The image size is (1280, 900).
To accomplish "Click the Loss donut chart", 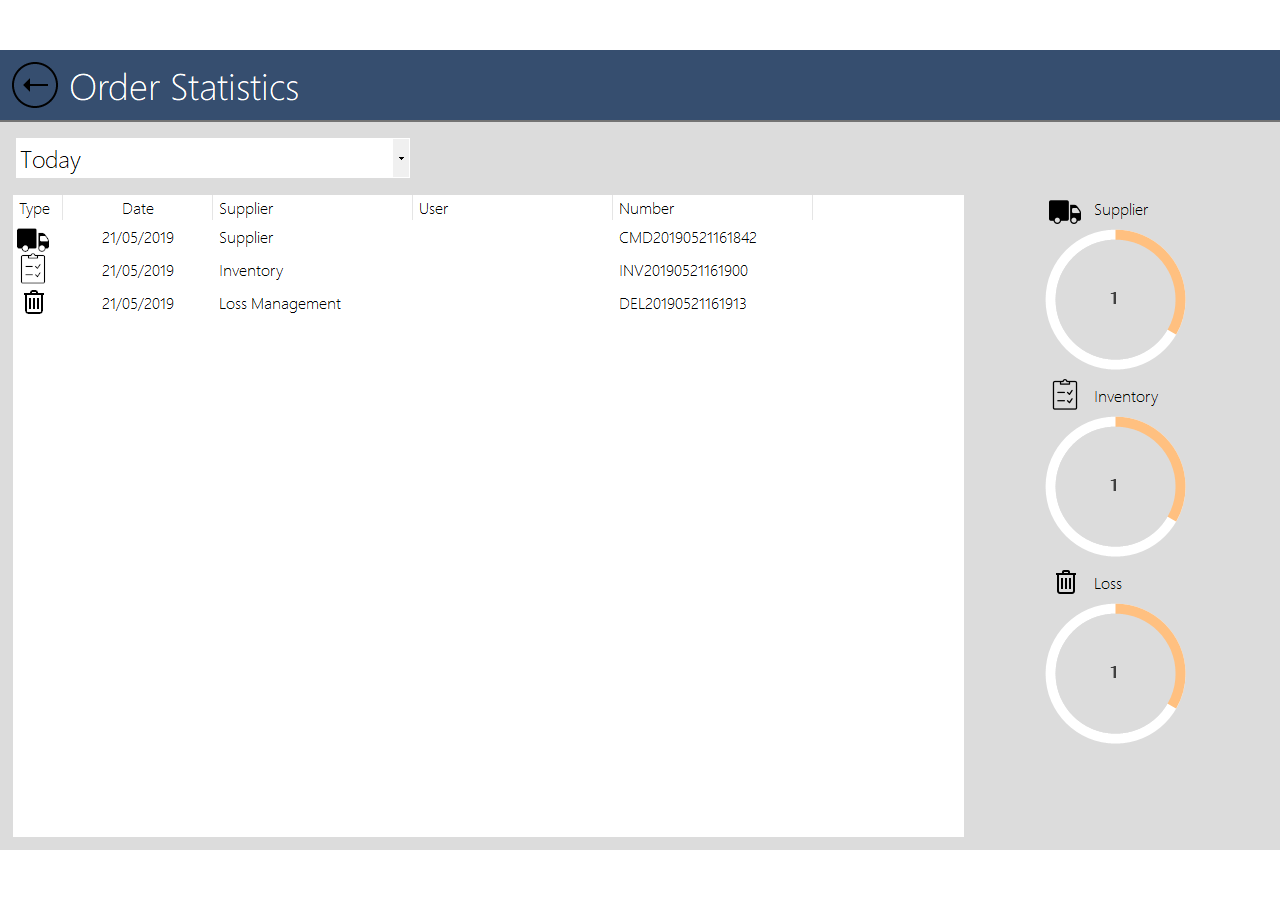I will [1115, 673].
